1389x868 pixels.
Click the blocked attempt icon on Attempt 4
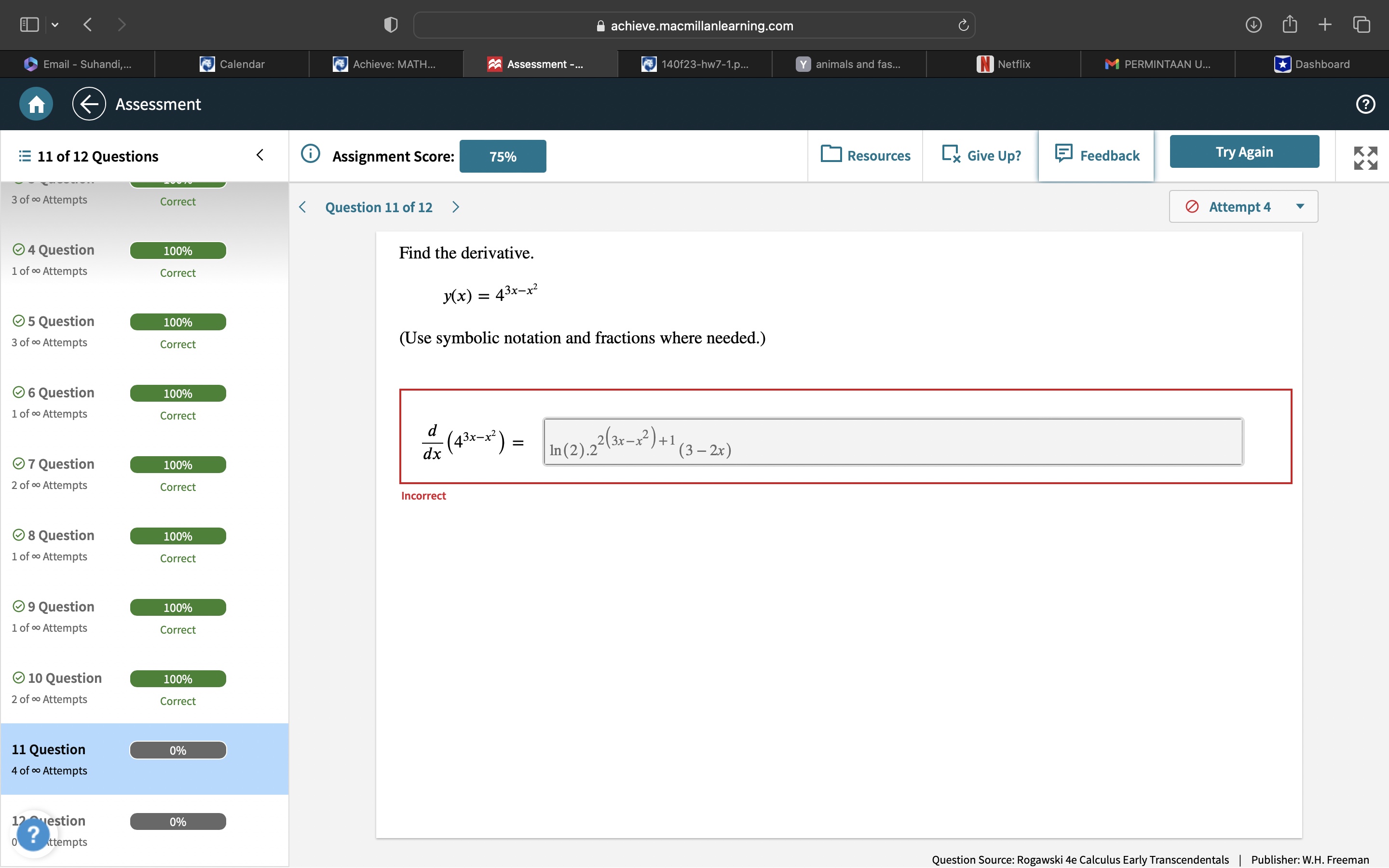coord(1192,207)
